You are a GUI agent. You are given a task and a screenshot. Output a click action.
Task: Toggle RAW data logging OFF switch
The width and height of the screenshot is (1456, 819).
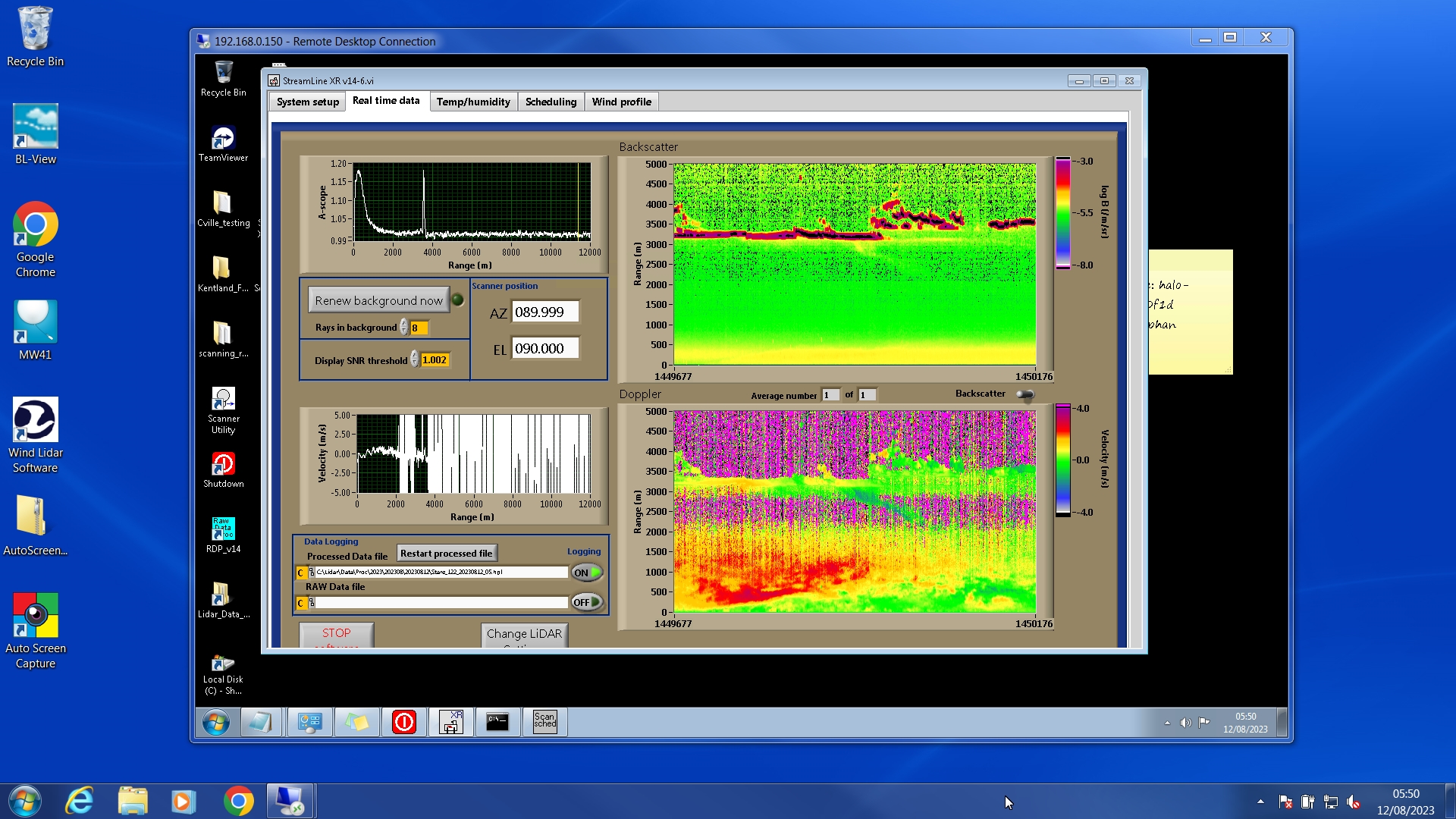coord(587,602)
